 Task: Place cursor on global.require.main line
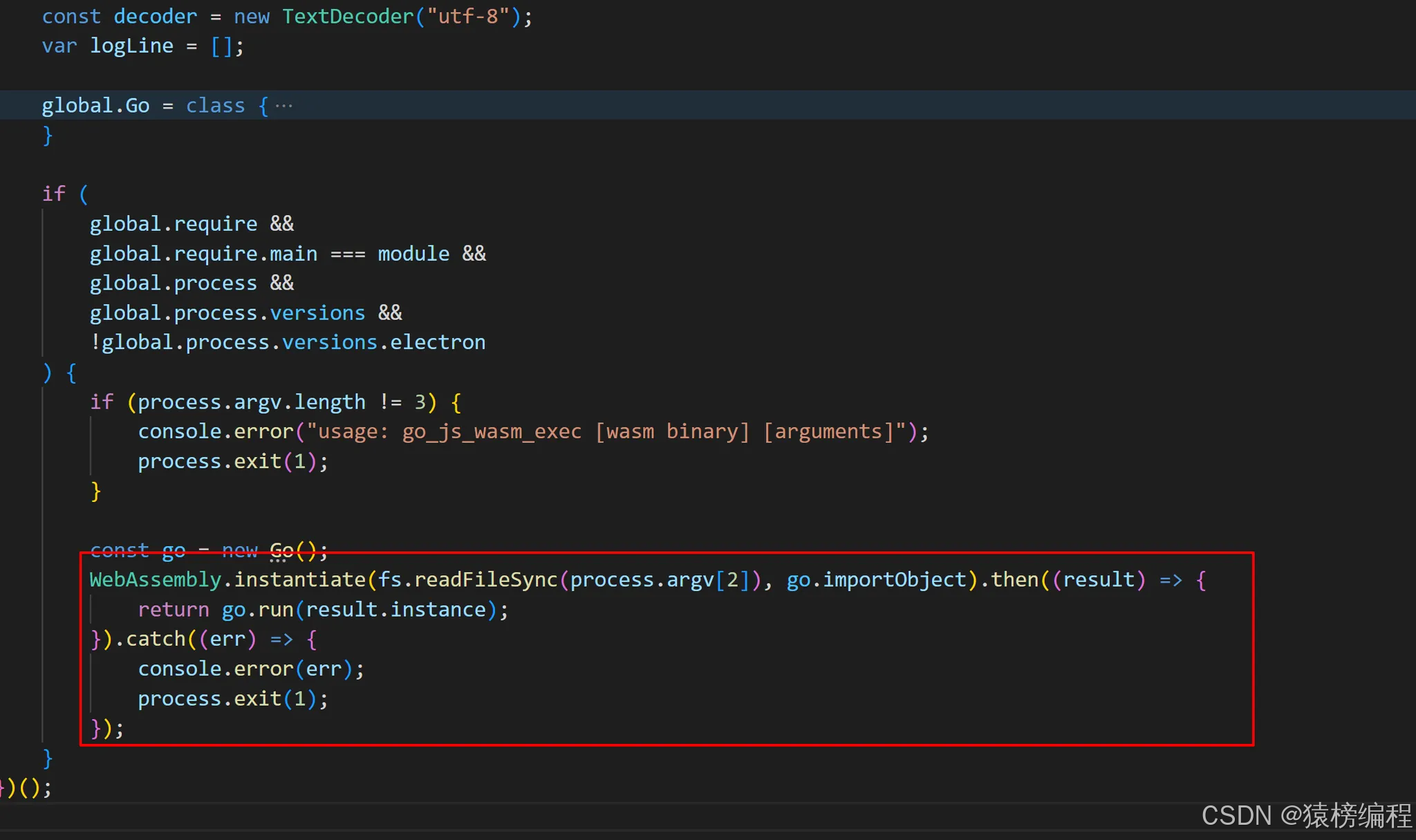(x=203, y=254)
